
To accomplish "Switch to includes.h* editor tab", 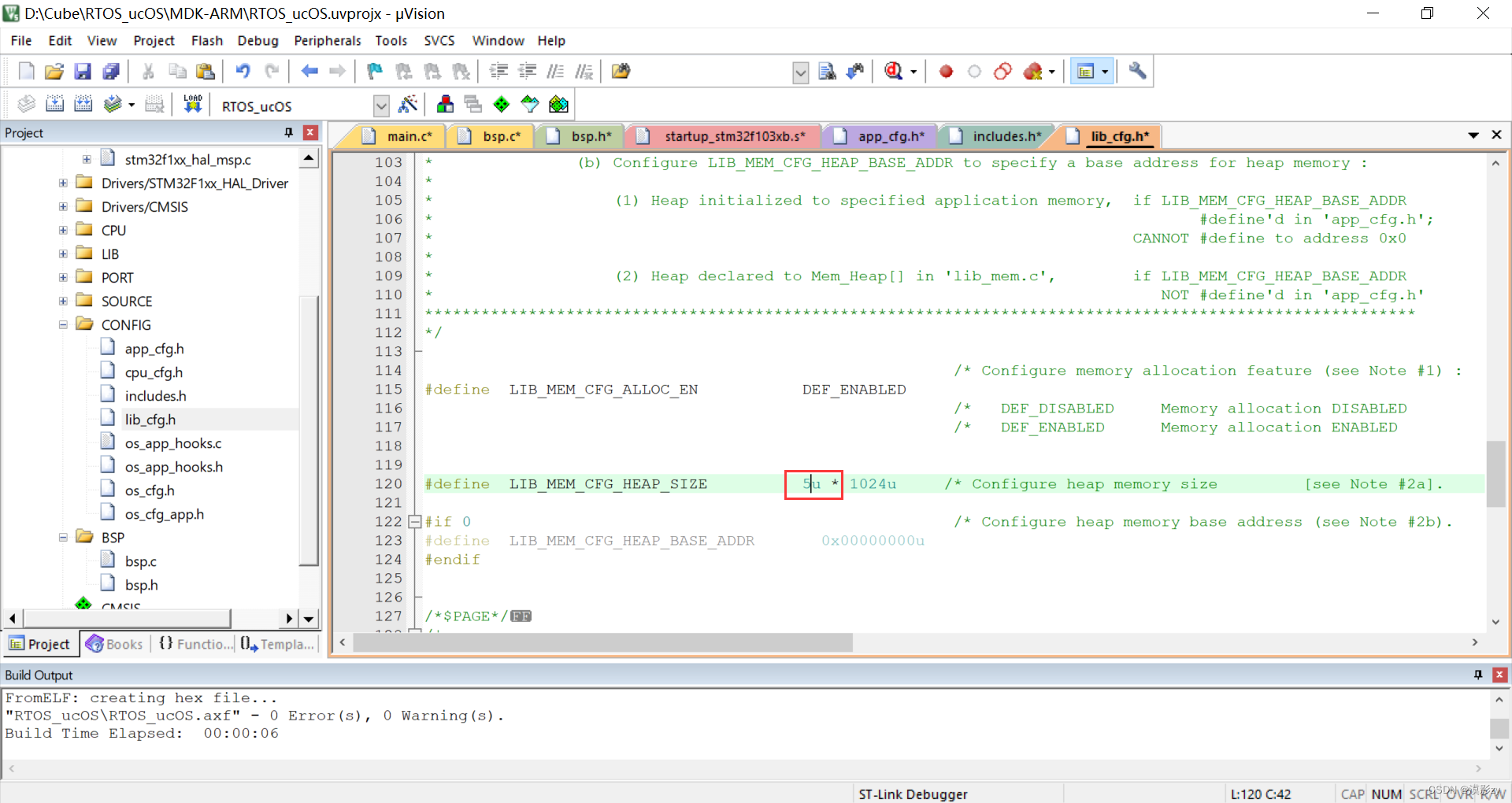I will 995,136.
